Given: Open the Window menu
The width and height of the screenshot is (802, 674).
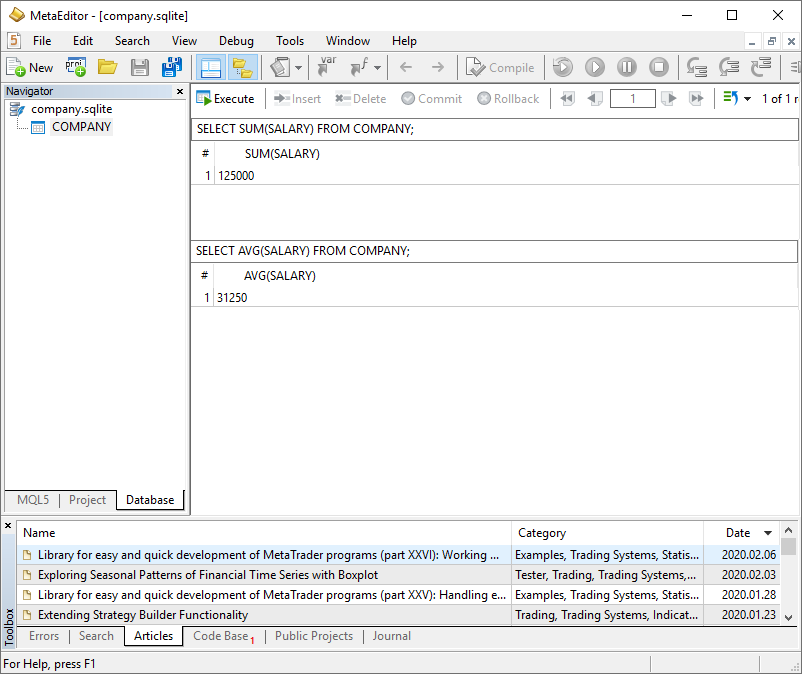Looking at the screenshot, I should pos(348,41).
